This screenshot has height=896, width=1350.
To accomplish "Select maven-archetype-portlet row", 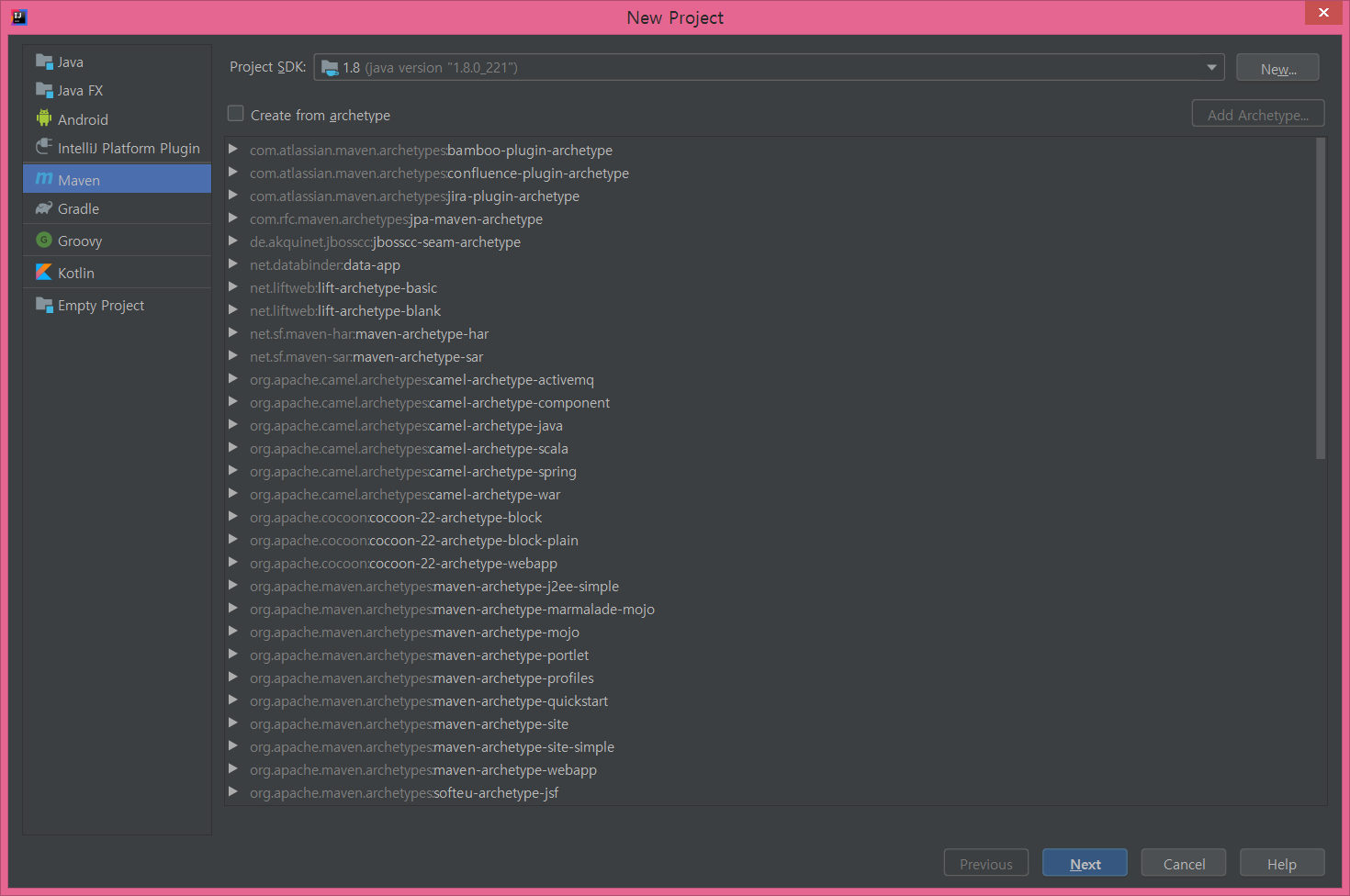I will point(770,655).
